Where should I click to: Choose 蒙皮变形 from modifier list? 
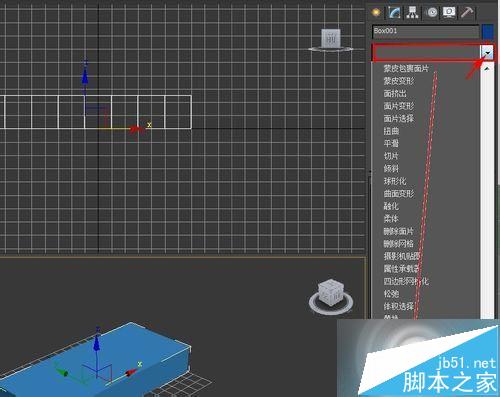(x=399, y=81)
